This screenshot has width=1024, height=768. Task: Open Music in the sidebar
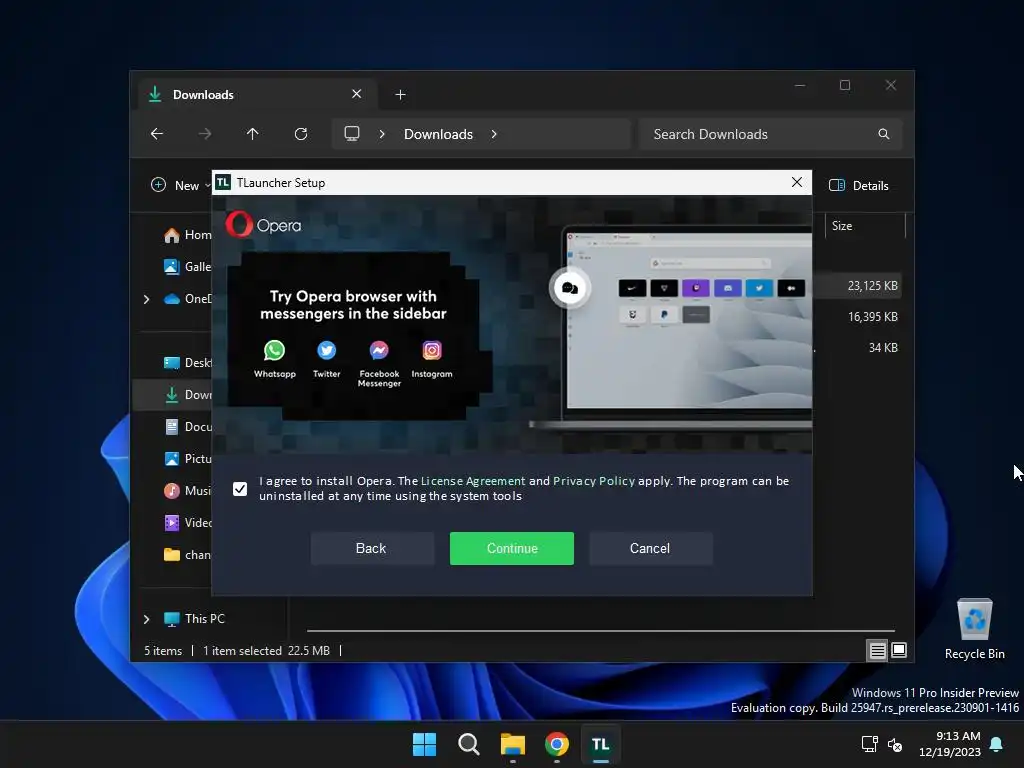(187, 490)
